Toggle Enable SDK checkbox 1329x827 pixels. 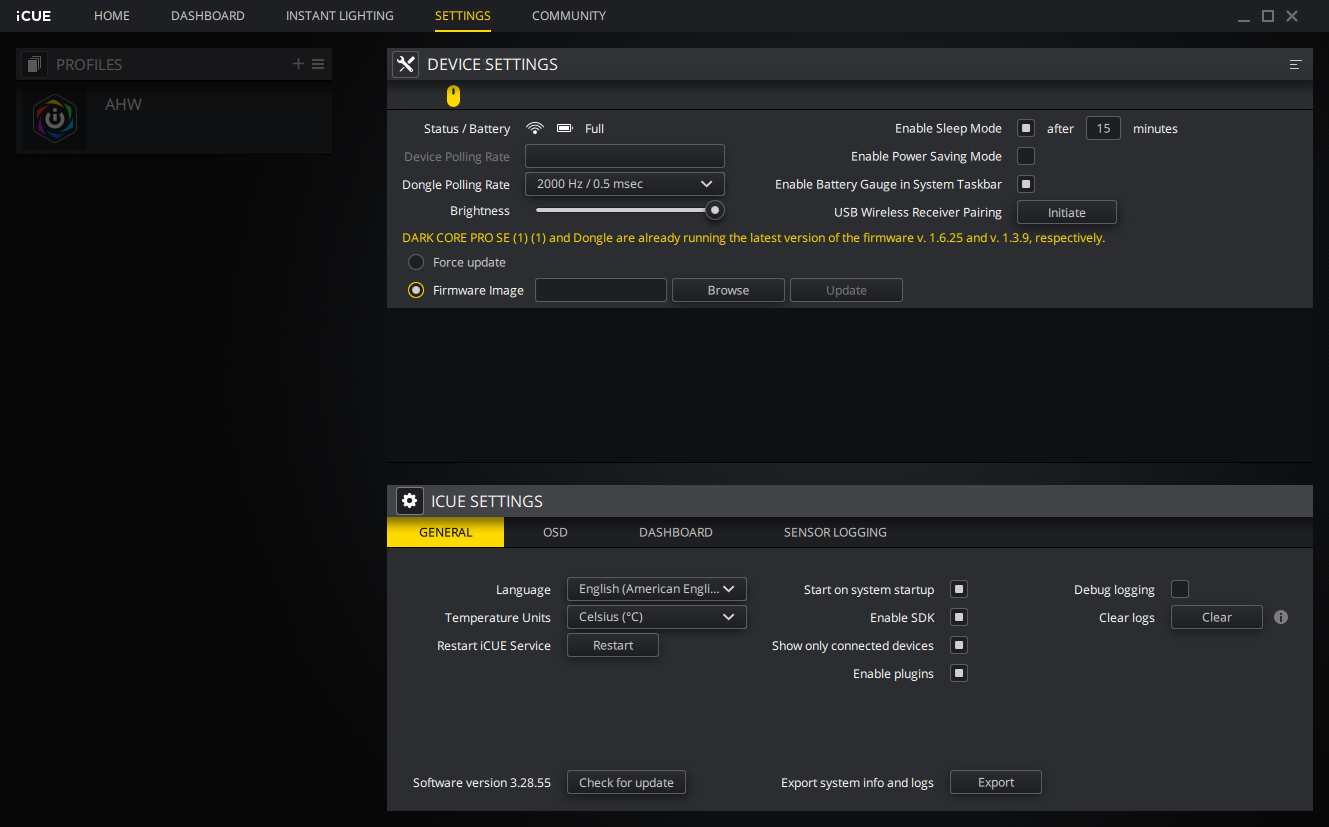click(x=959, y=617)
